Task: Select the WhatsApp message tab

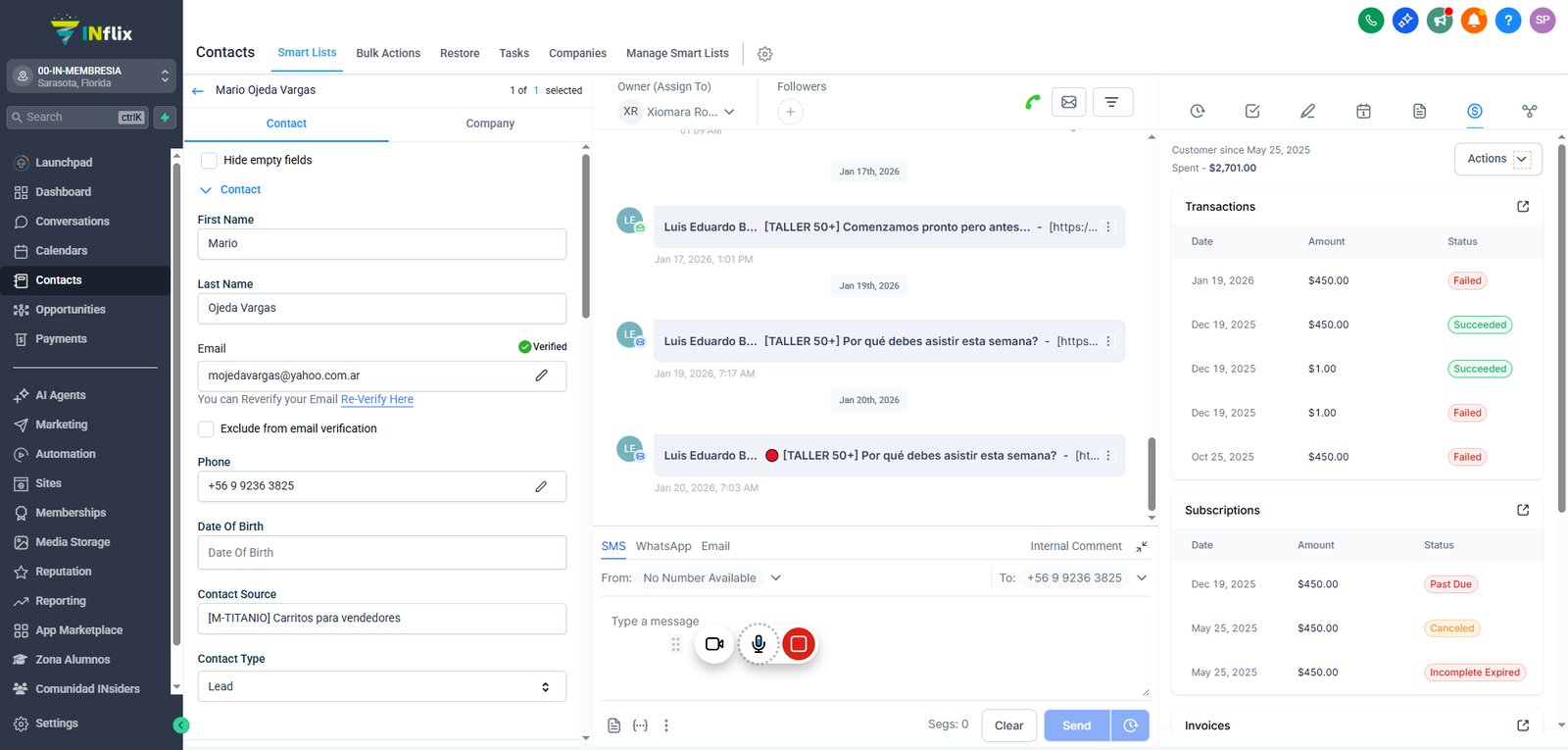Action: pos(663,546)
